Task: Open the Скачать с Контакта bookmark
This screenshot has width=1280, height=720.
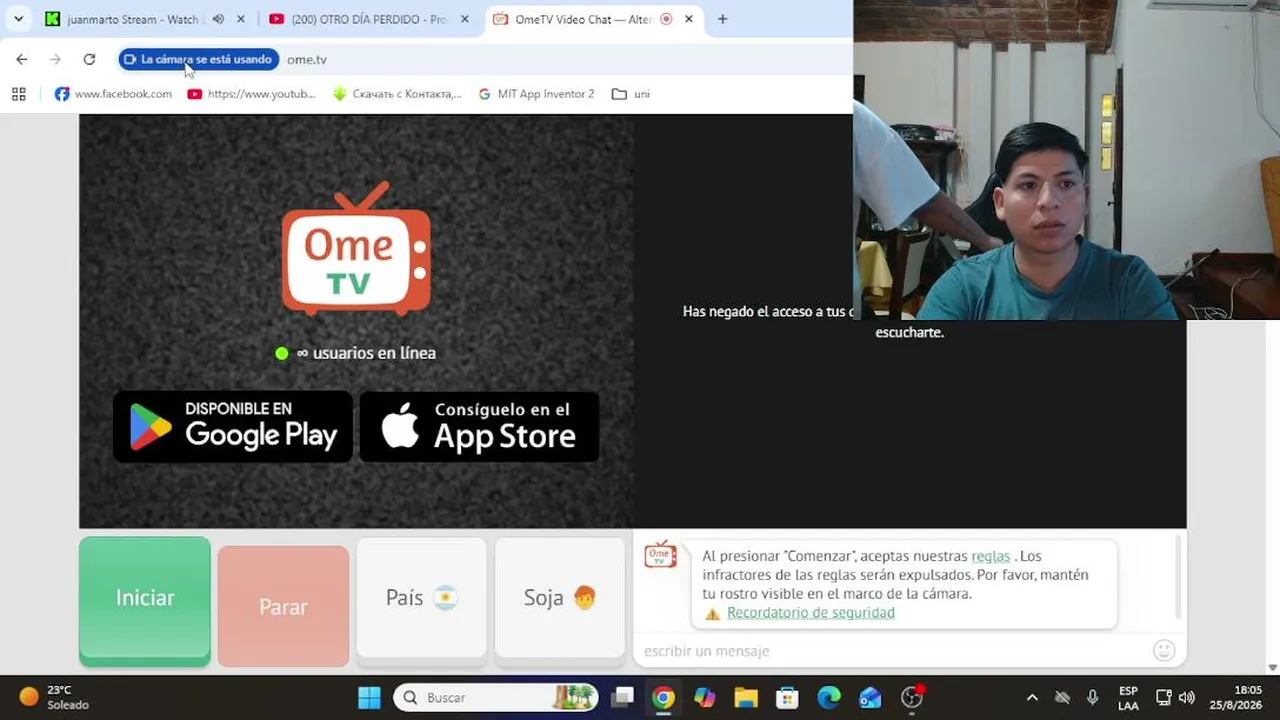Action: click(397, 94)
